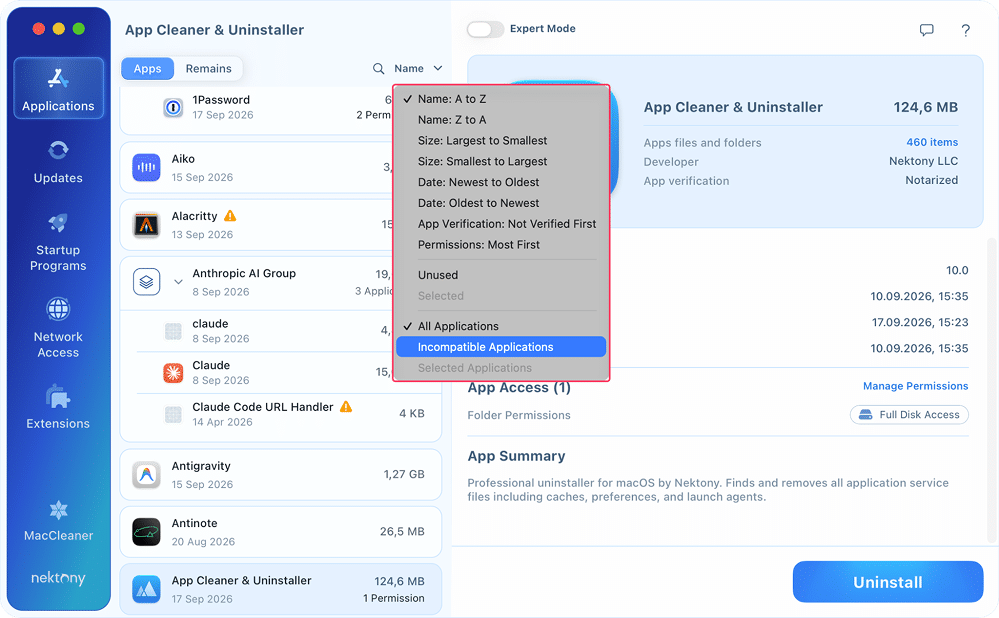Select Name: Z to A sort option
The width and height of the screenshot is (999, 618).
coord(501,120)
